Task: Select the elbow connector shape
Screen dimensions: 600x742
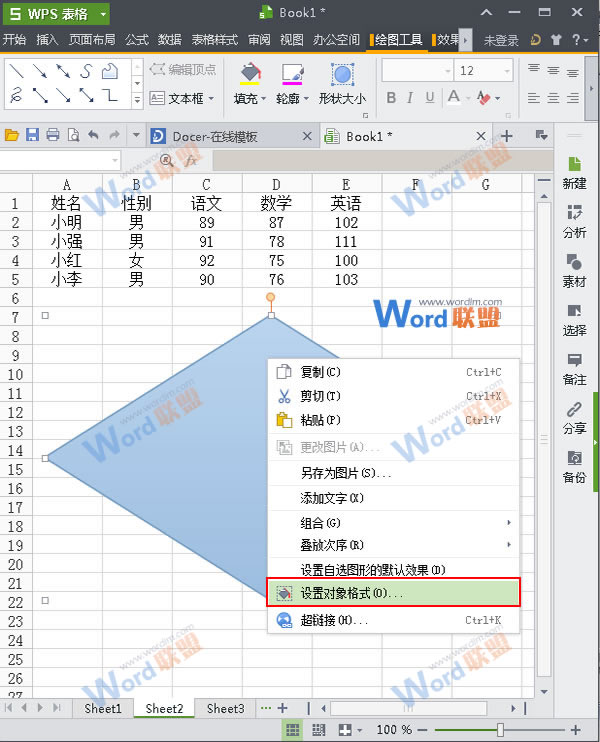Action: pos(110,95)
